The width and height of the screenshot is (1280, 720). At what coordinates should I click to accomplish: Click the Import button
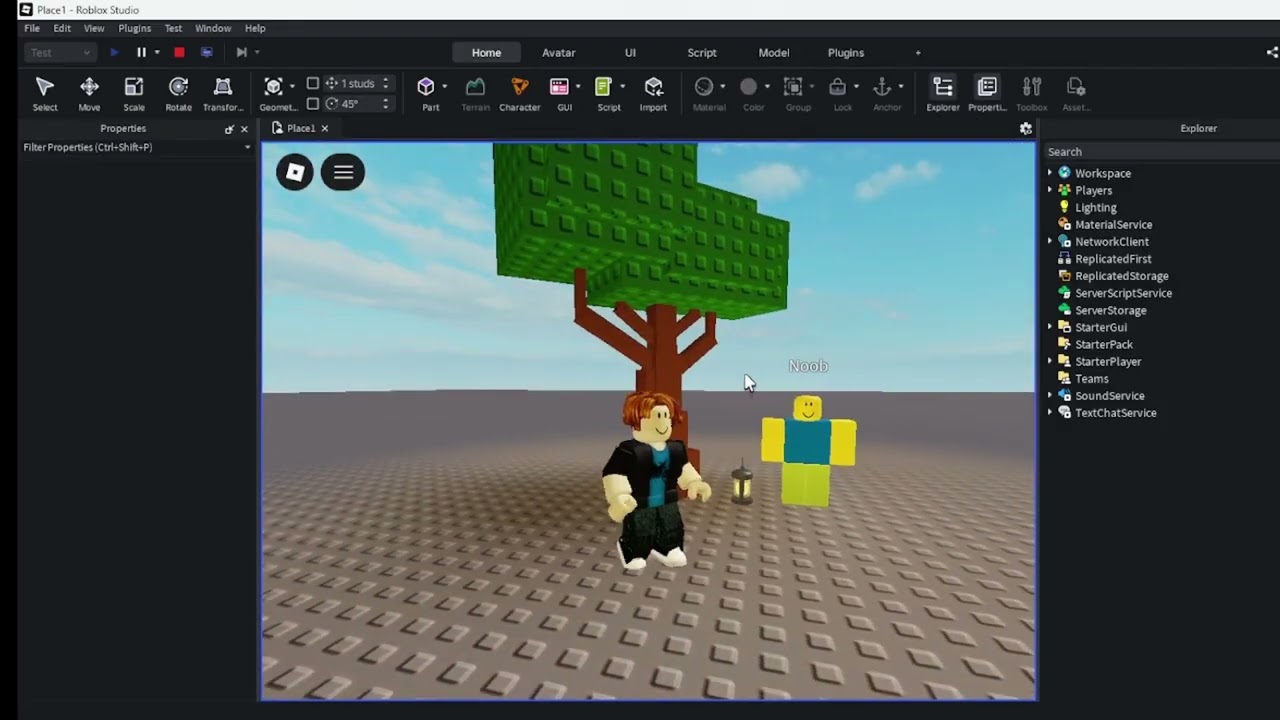pyautogui.click(x=653, y=94)
